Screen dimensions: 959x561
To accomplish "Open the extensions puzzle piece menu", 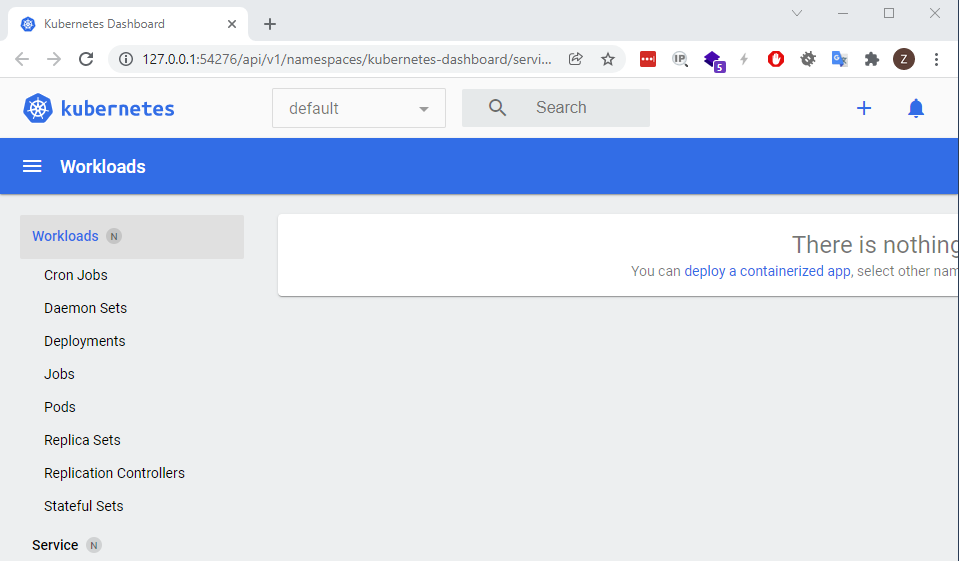I will (872, 59).
